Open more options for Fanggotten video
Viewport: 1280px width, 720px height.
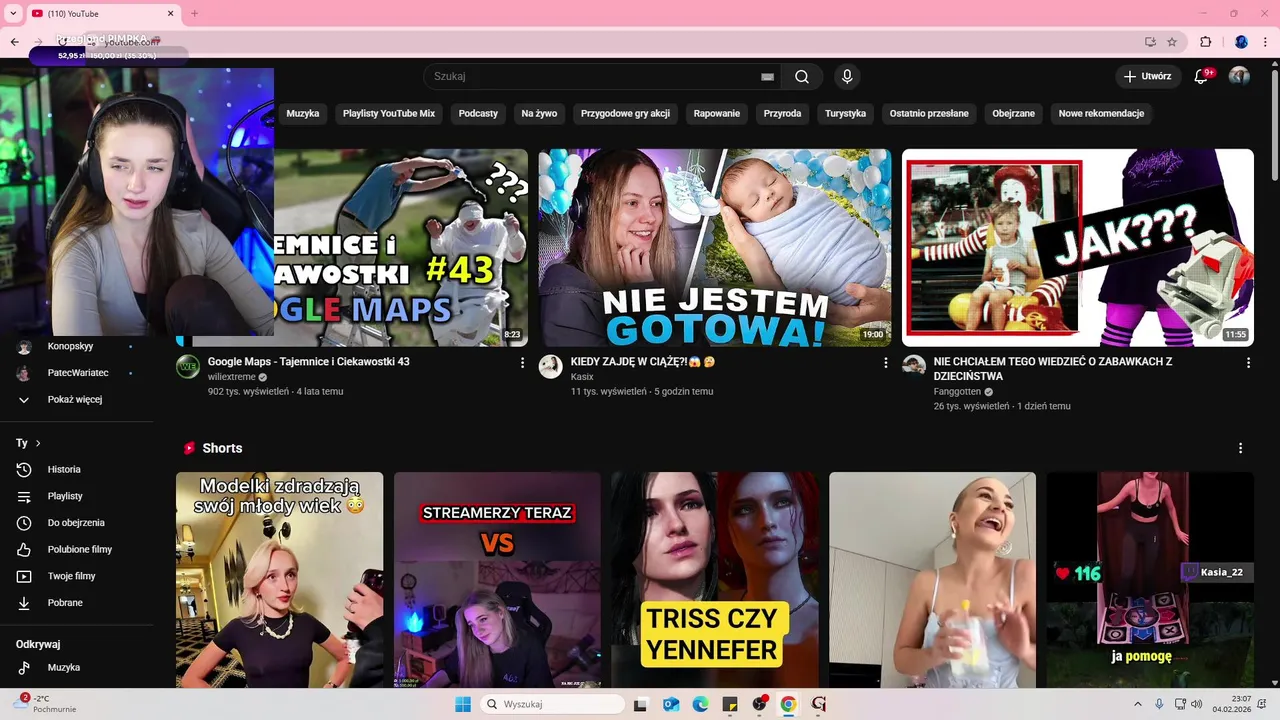point(1248,363)
